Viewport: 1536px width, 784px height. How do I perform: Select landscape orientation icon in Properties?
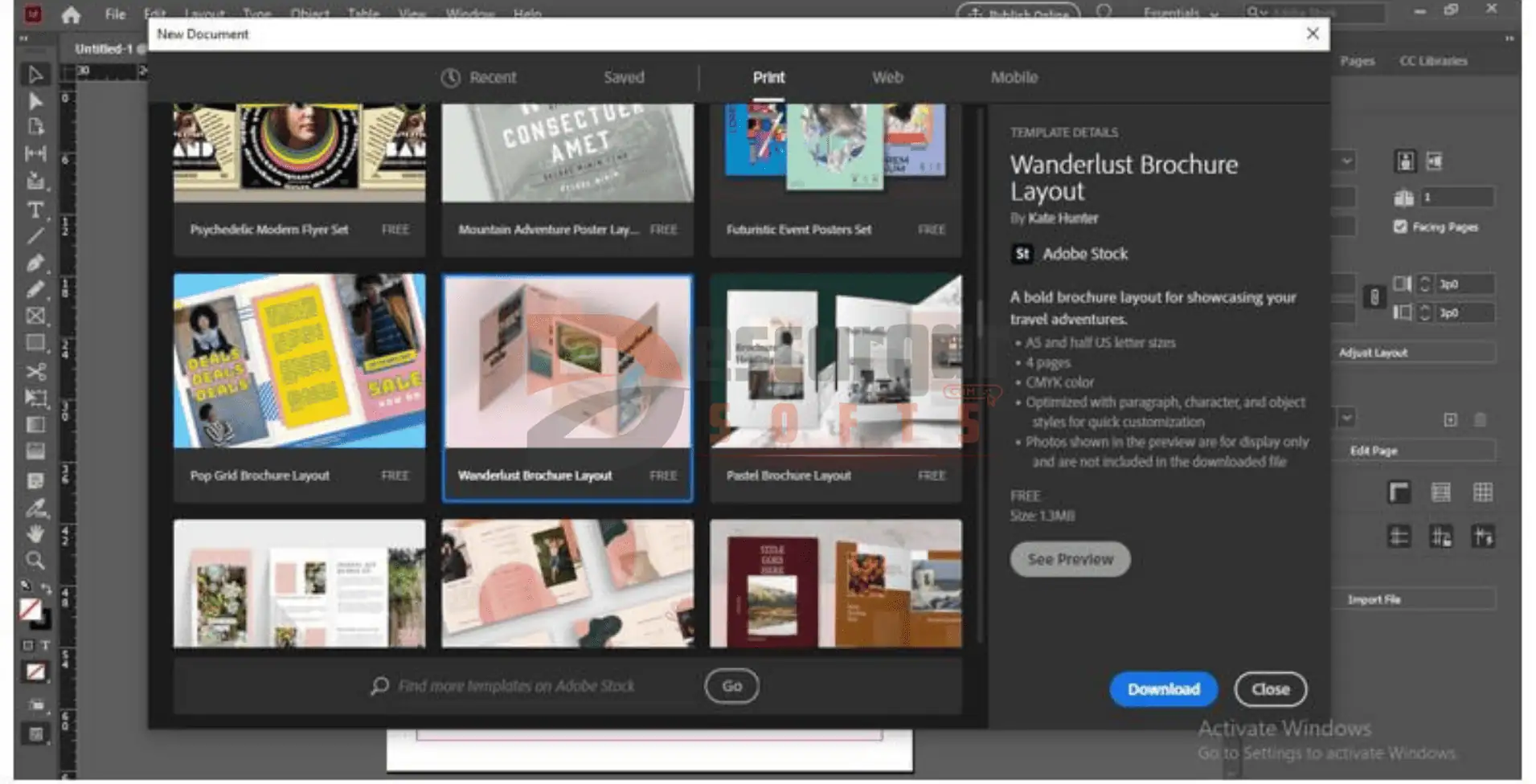(x=1434, y=161)
